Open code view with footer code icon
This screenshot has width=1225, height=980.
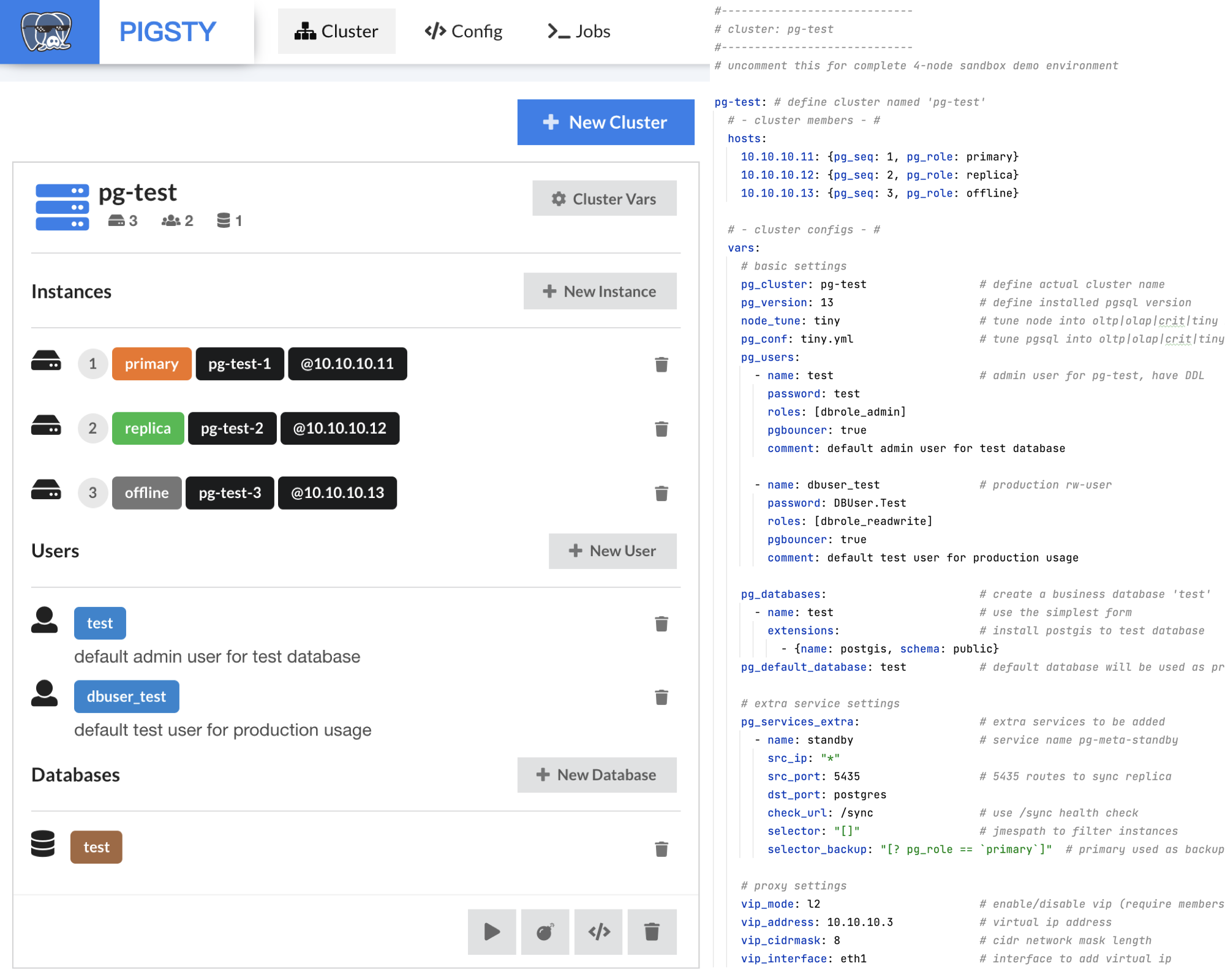click(598, 932)
